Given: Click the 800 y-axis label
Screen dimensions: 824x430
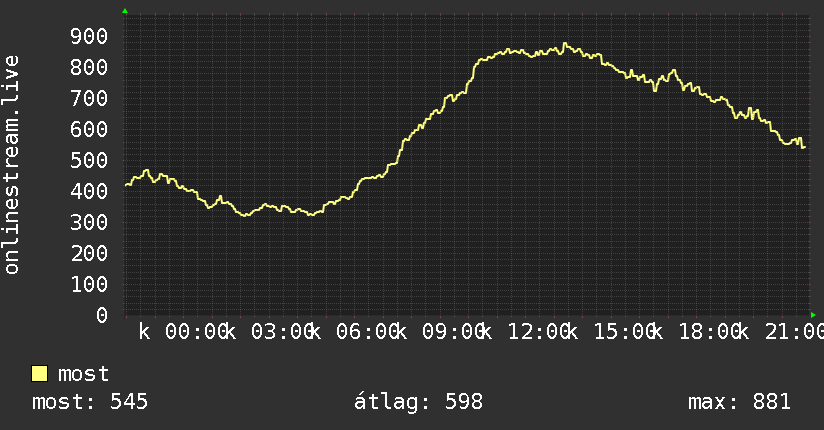Looking at the screenshot, I should pyautogui.click(x=89, y=67).
